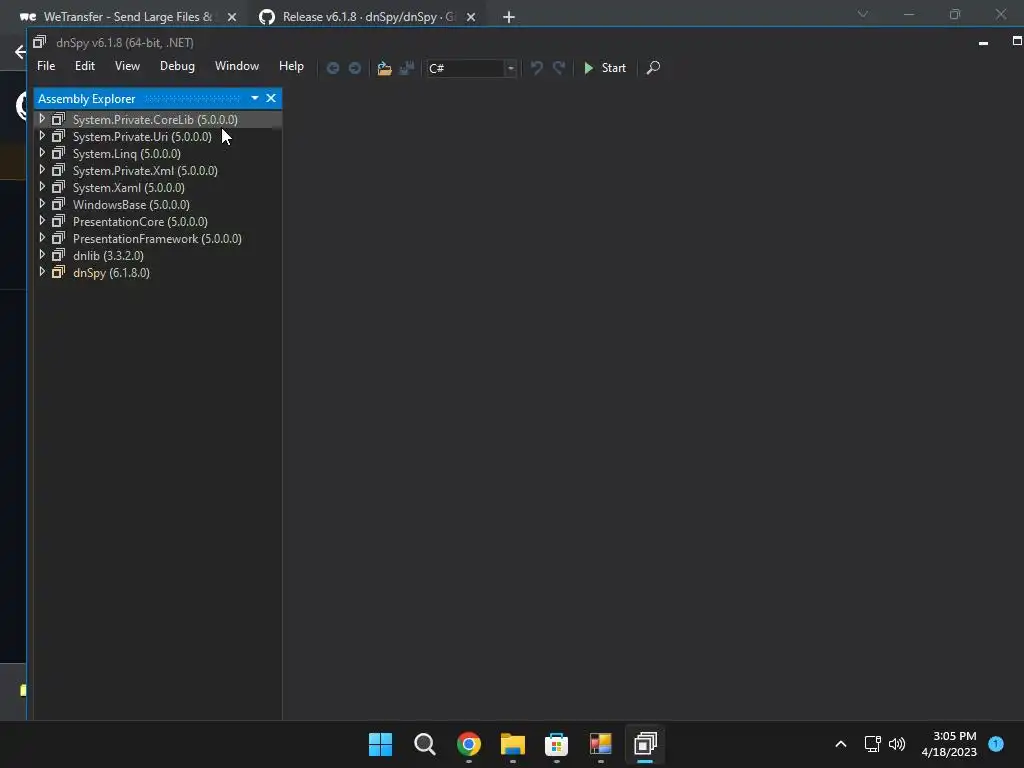Open the File menu
1024x768 pixels.
pyautogui.click(x=46, y=66)
